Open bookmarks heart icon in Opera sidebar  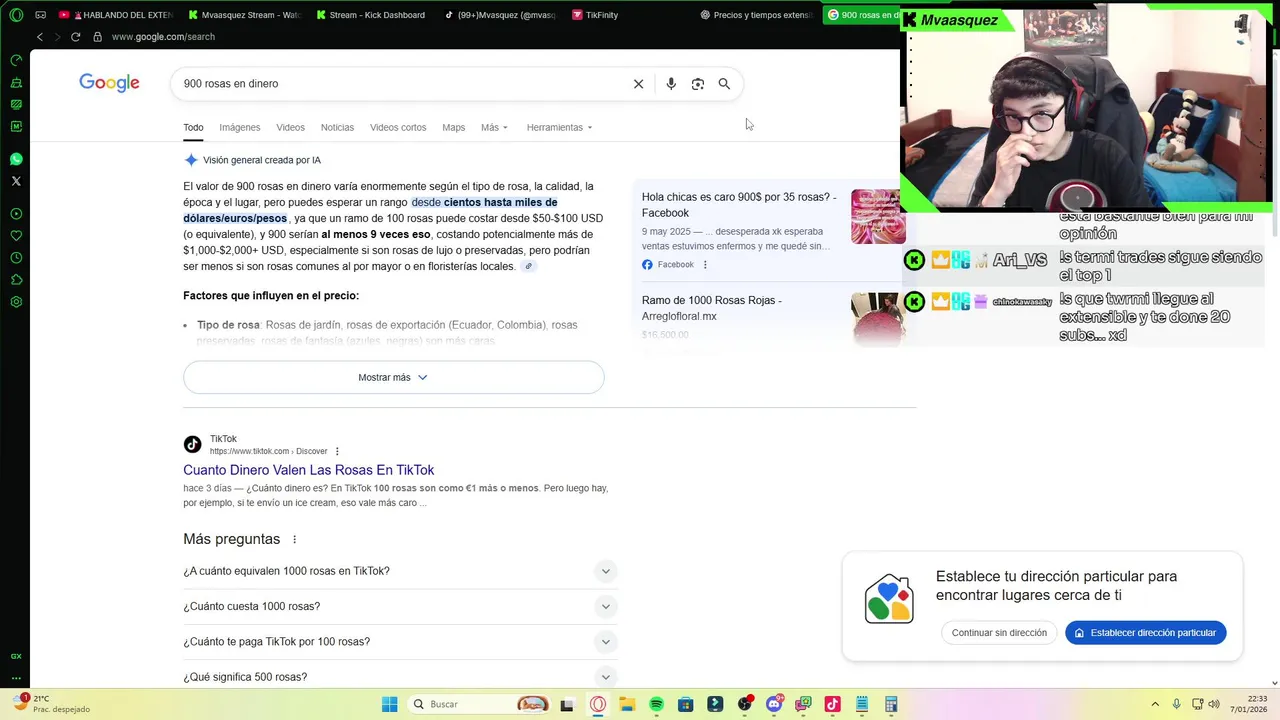16,236
